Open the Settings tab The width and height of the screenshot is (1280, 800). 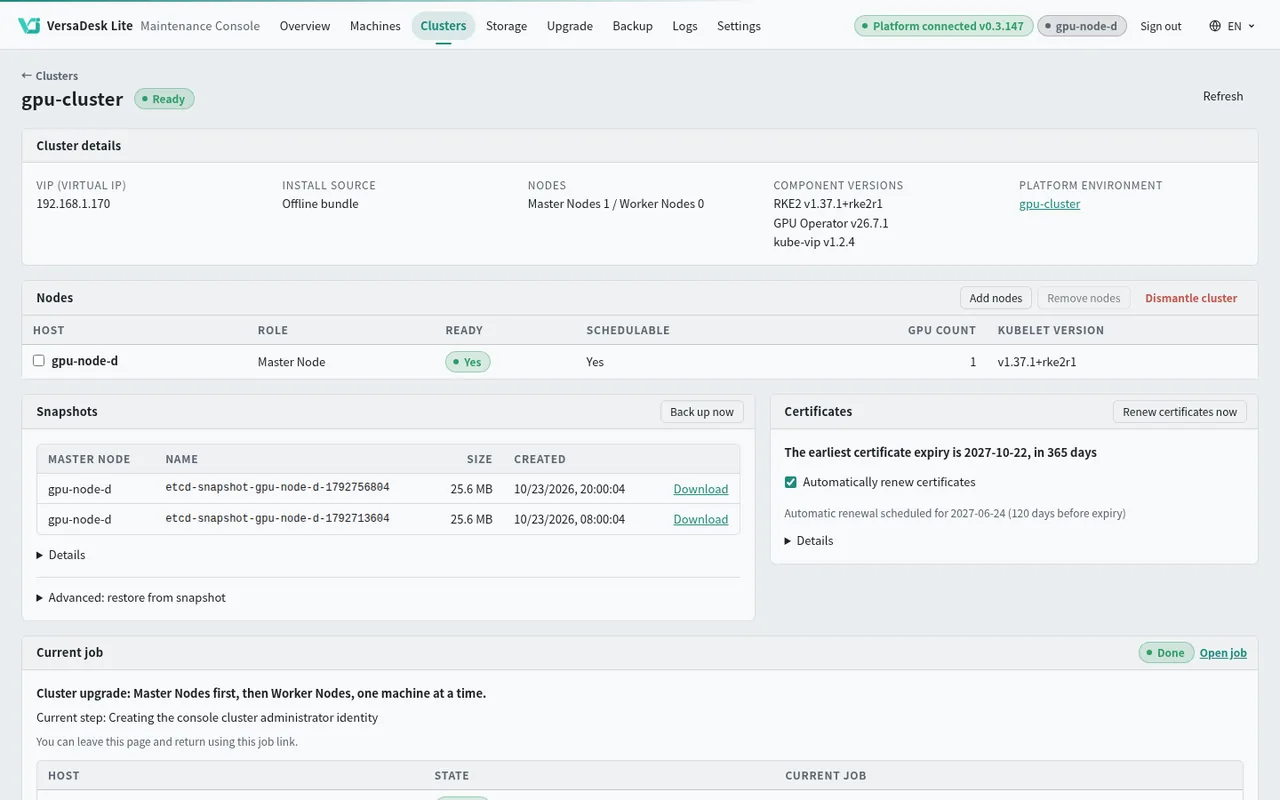coord(739,26)
